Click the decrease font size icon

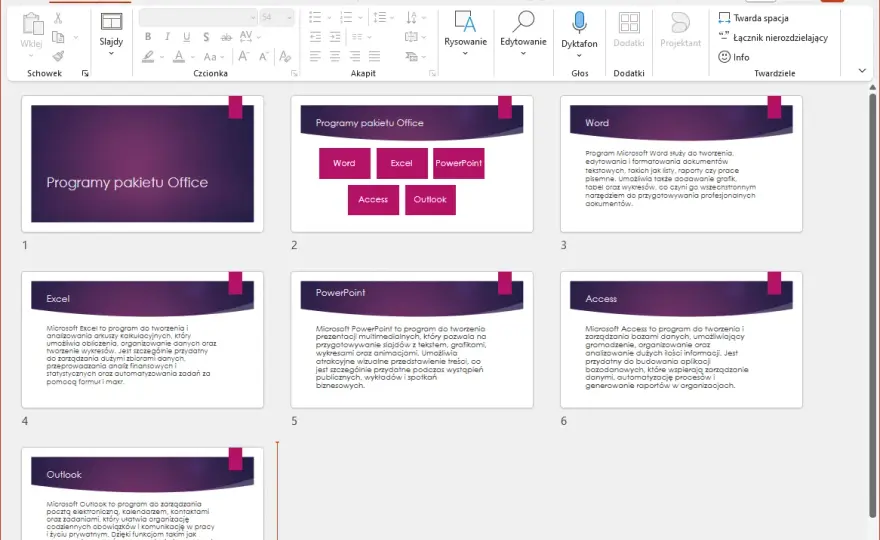[x=264, y=56]
